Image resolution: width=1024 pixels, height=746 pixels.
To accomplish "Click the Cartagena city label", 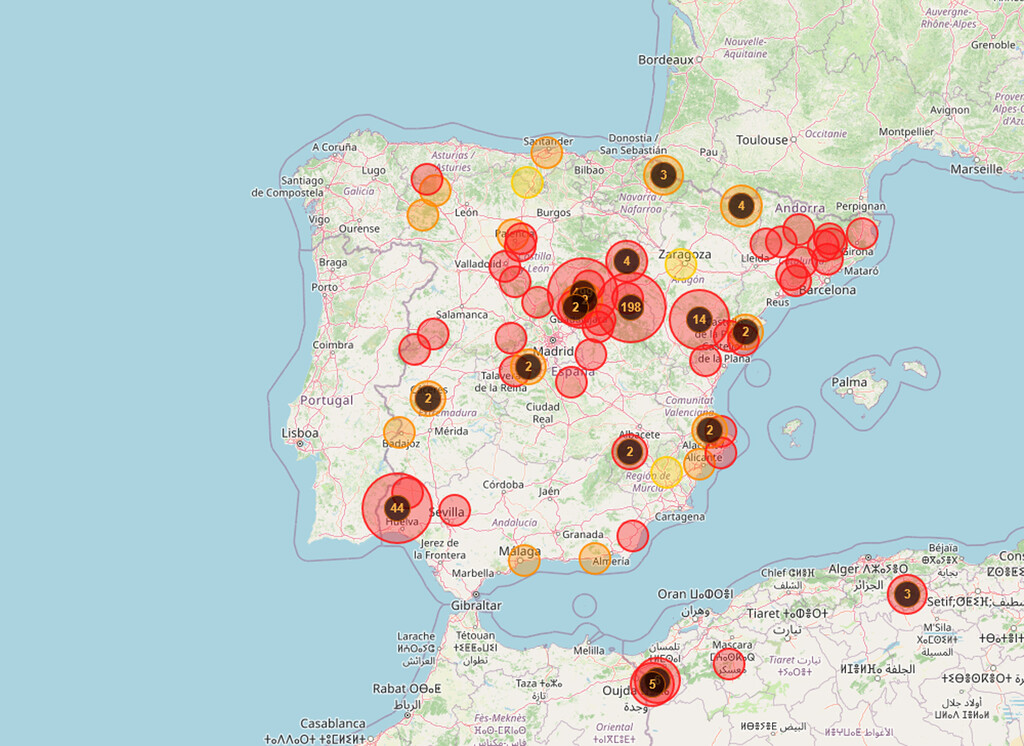I will pos(679,517).
